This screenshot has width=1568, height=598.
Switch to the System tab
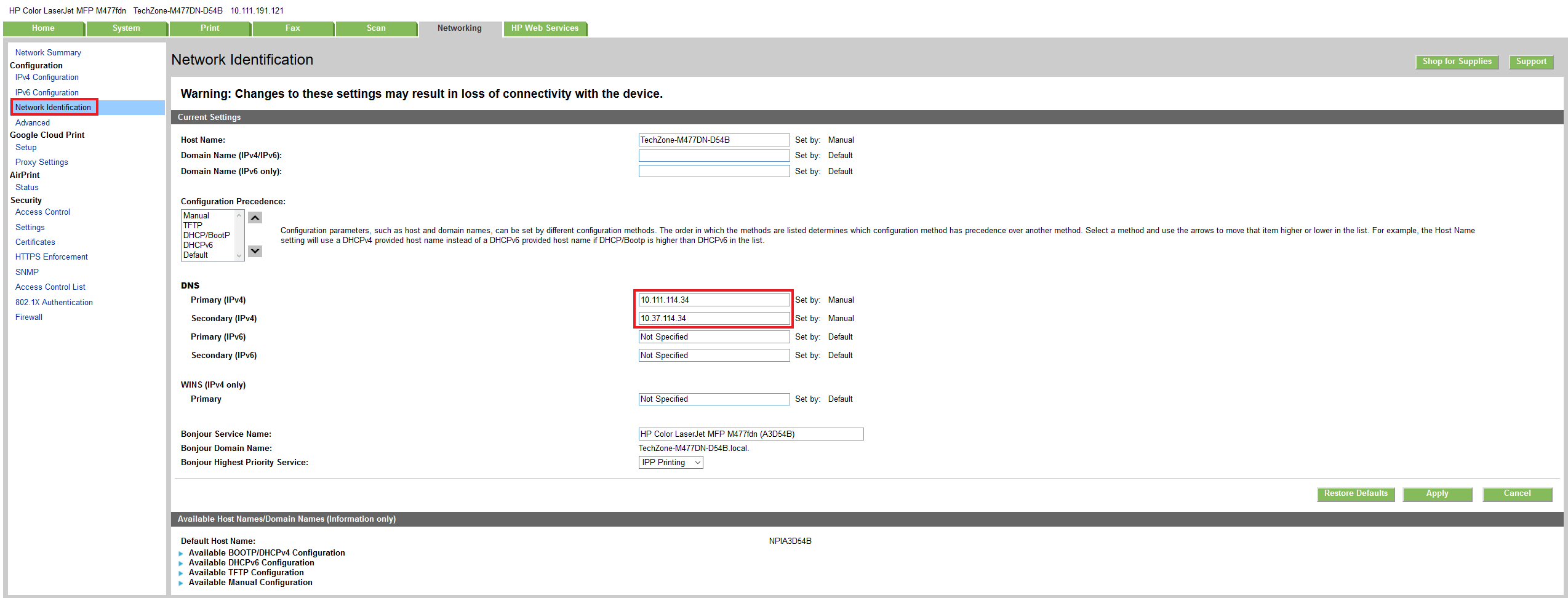tap(126, 28)
